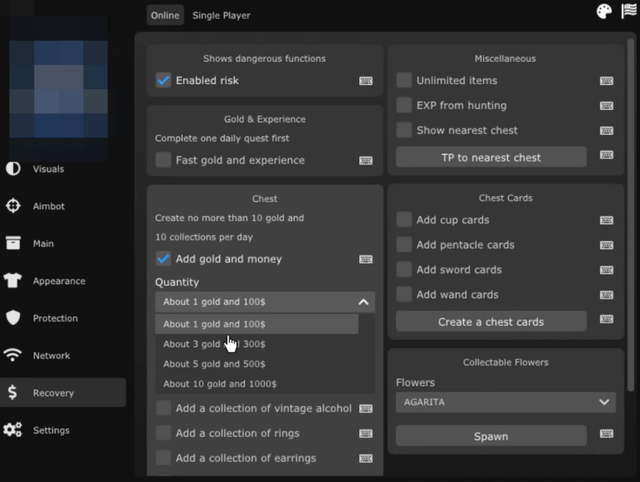Toggle Show nearest chest checkbox

coord(404,130)
